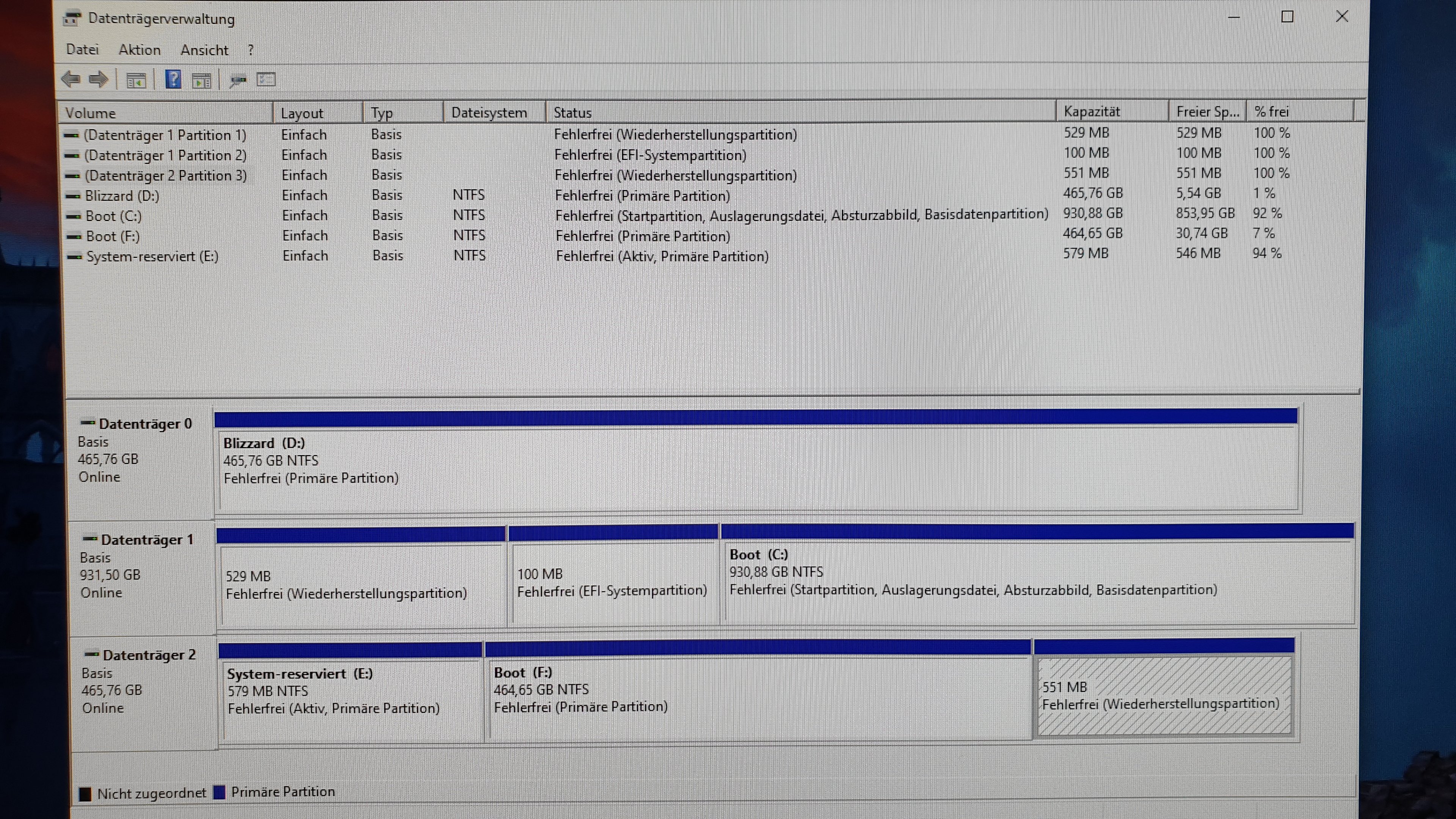Click the blue Primäre Partition legend swatch
This screenshot has height=819, width=1456.
220,792
